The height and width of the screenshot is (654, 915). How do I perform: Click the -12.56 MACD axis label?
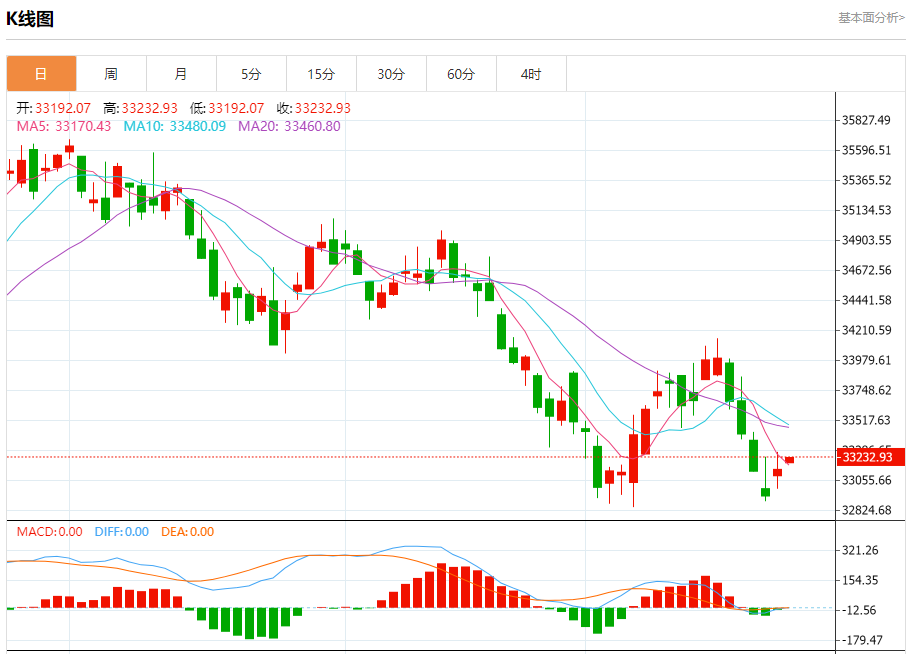858,610
